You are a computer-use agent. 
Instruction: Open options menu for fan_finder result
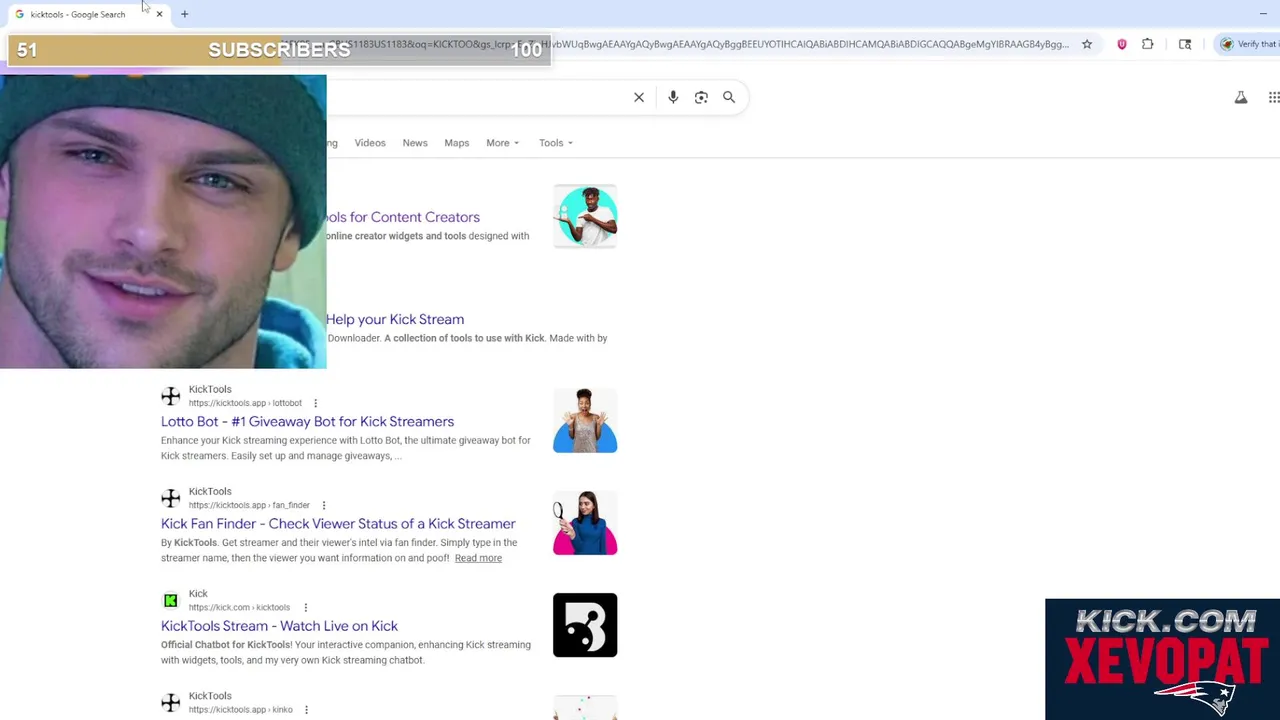click(x=323, y=505)
